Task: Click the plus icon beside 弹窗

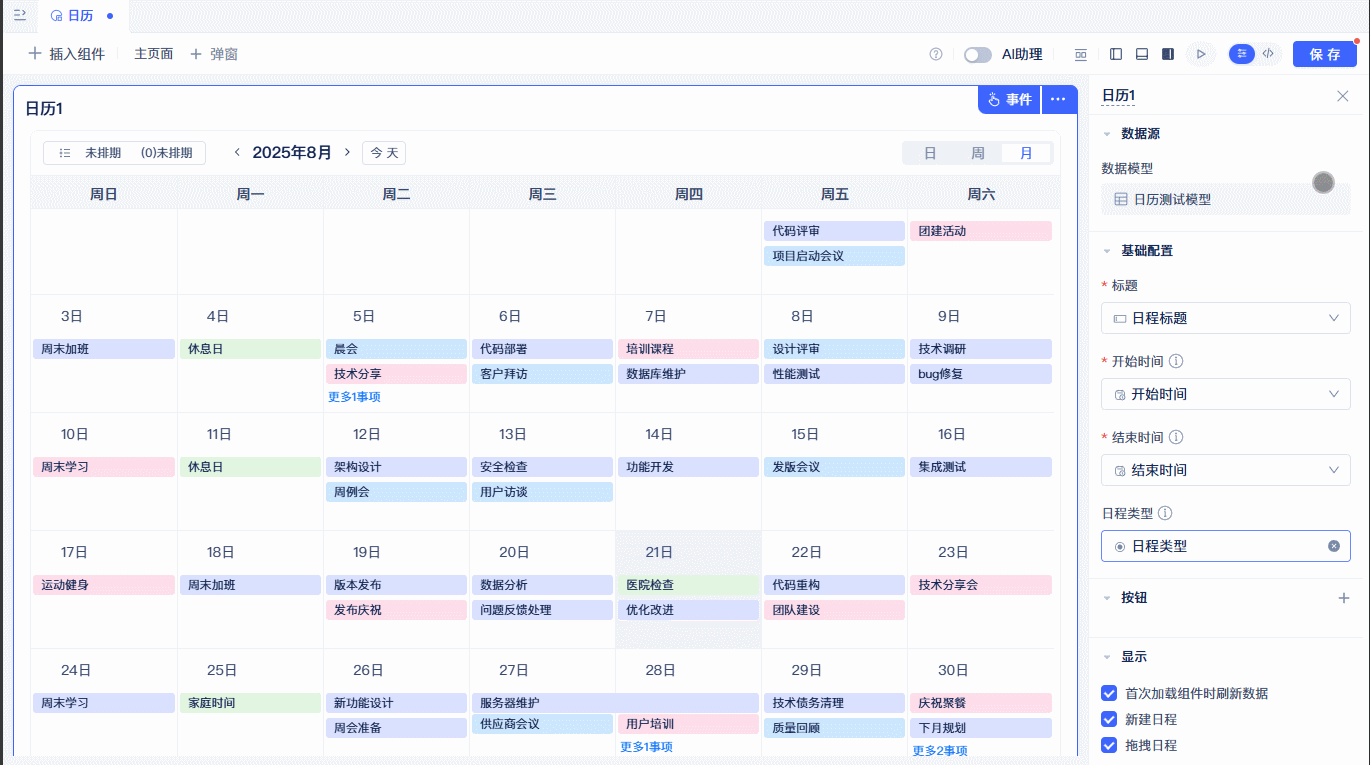Action: [x=196, y=54]
